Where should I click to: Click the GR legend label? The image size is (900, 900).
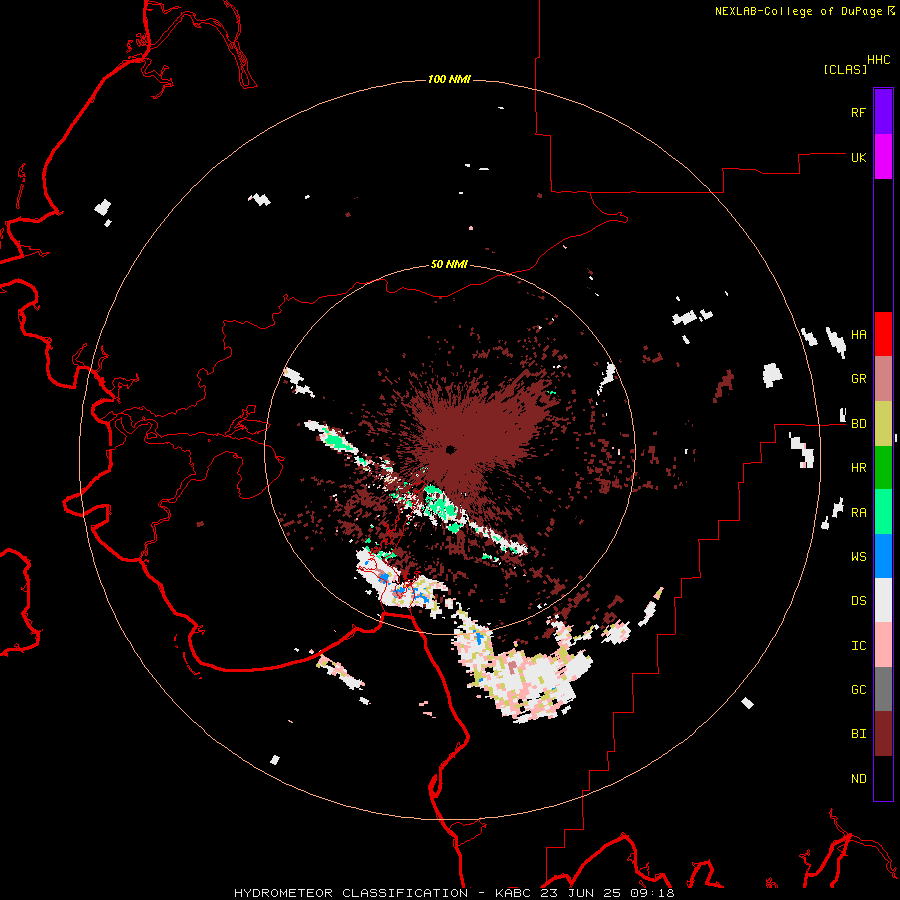859,379
